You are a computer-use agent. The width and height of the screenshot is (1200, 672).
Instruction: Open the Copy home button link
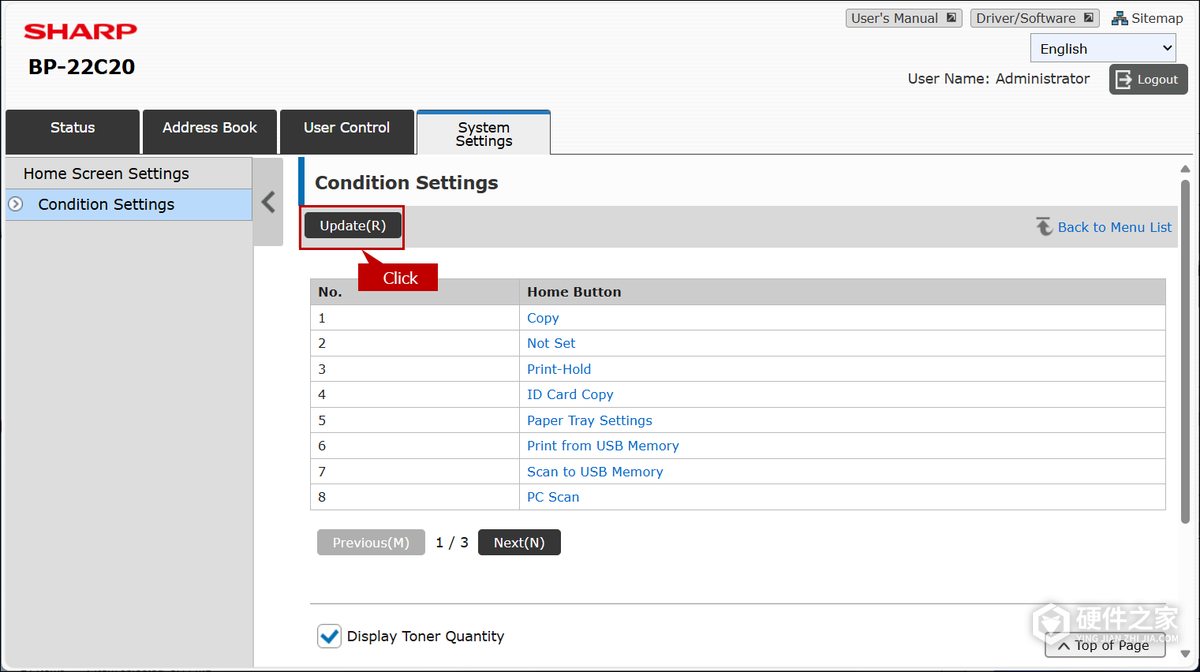point(543,318)
